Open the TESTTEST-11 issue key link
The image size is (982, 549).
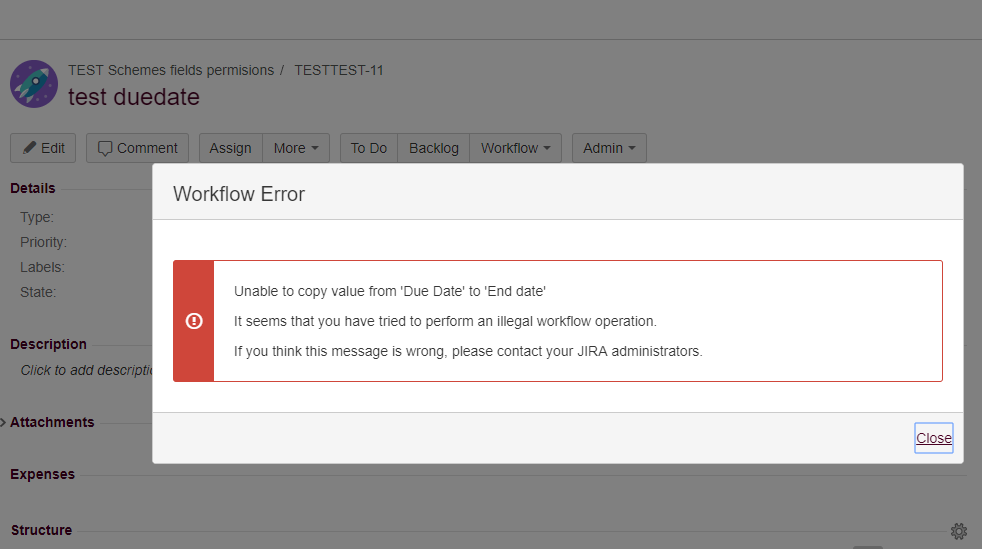339,70
